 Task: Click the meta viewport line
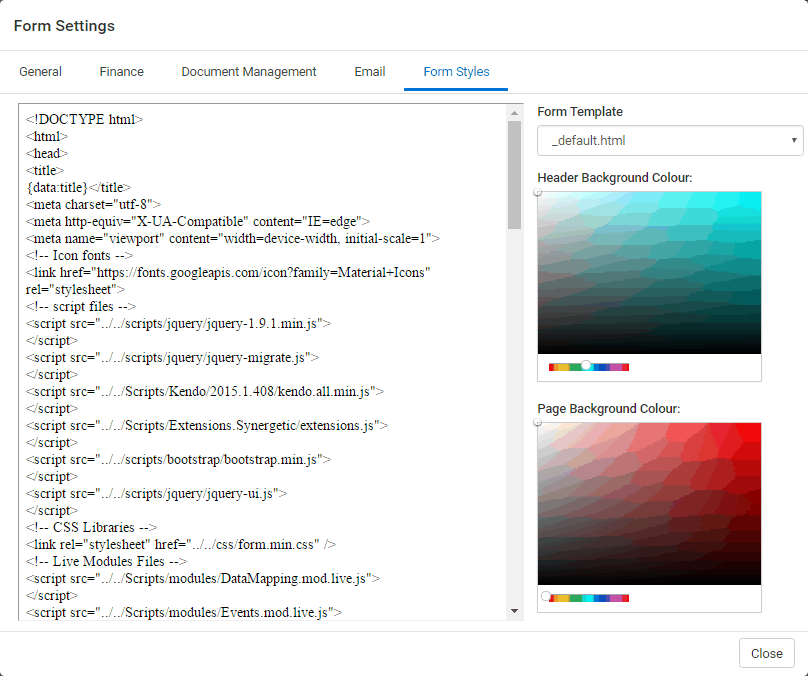coord(233,239)
